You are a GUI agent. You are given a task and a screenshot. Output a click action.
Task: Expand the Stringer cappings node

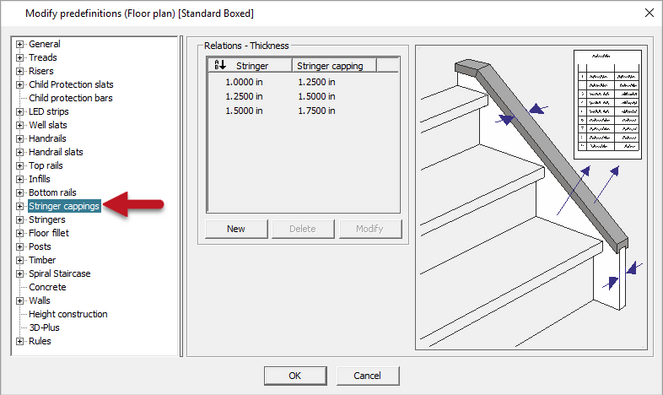coord(19,206)
